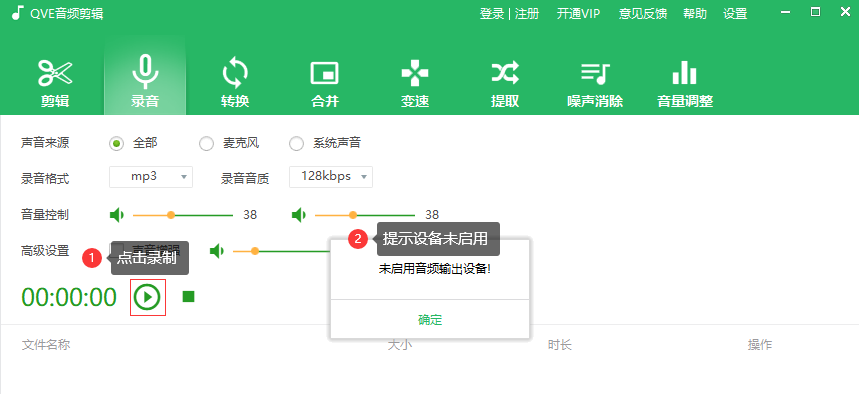Open the 音量调整 volume adjust tool

685,83
